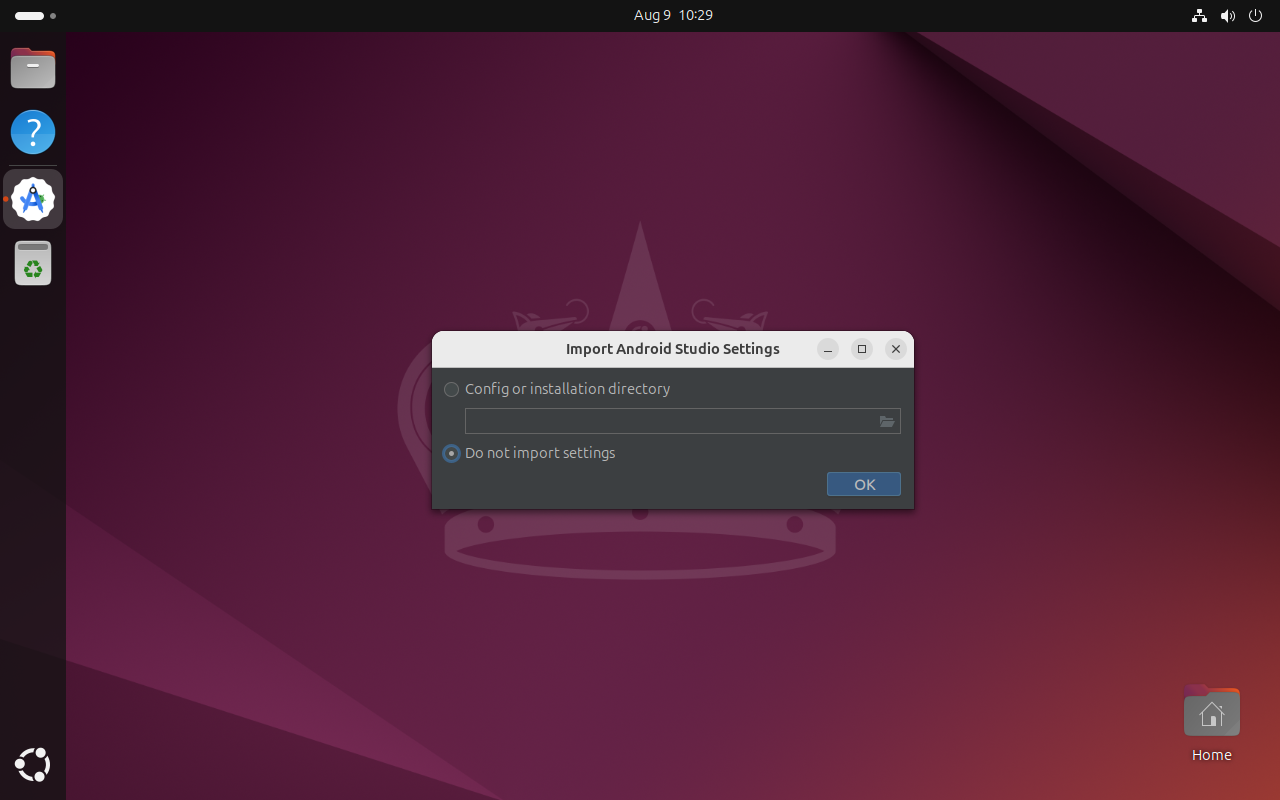This screenshot has width=1280, height=800.
Task: Click the Import Android Studio Settings title bar
Action: (672, 349)
